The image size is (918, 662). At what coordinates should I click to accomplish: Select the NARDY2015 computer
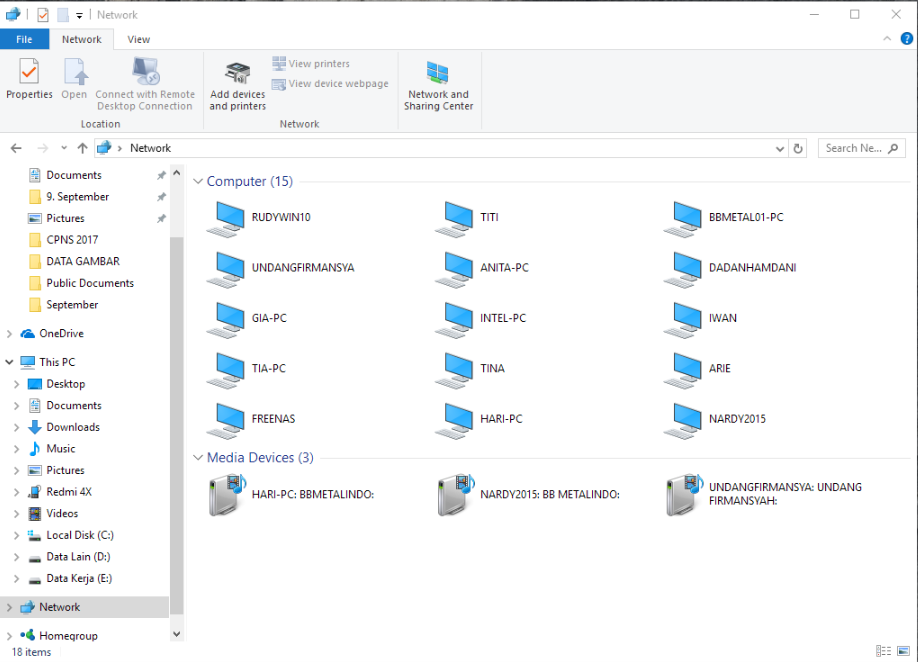click(715, 420)
